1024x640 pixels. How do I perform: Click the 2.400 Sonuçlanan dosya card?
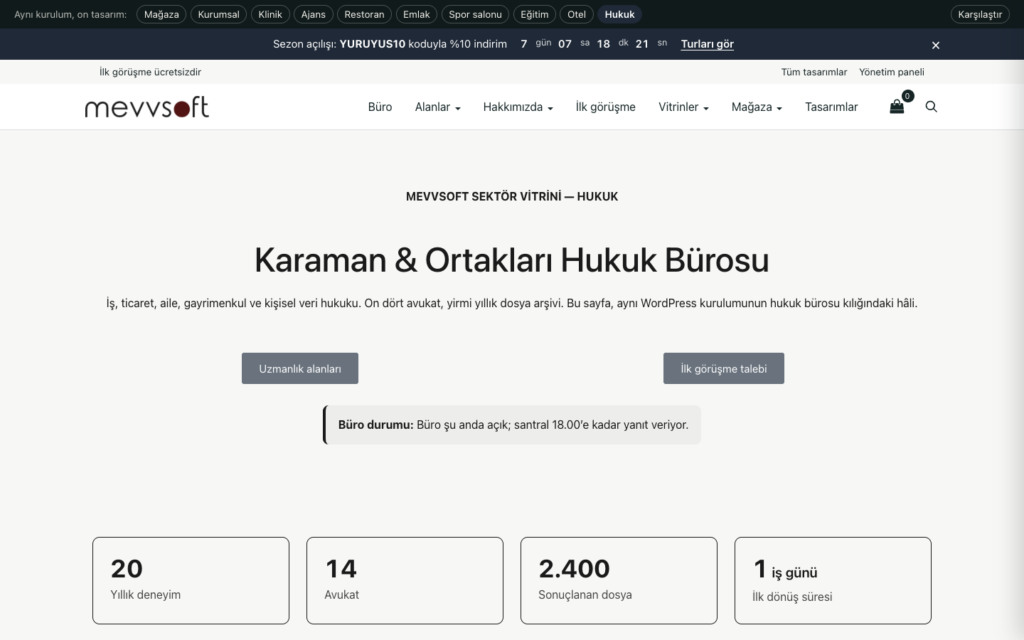click(x=618, y=581)
